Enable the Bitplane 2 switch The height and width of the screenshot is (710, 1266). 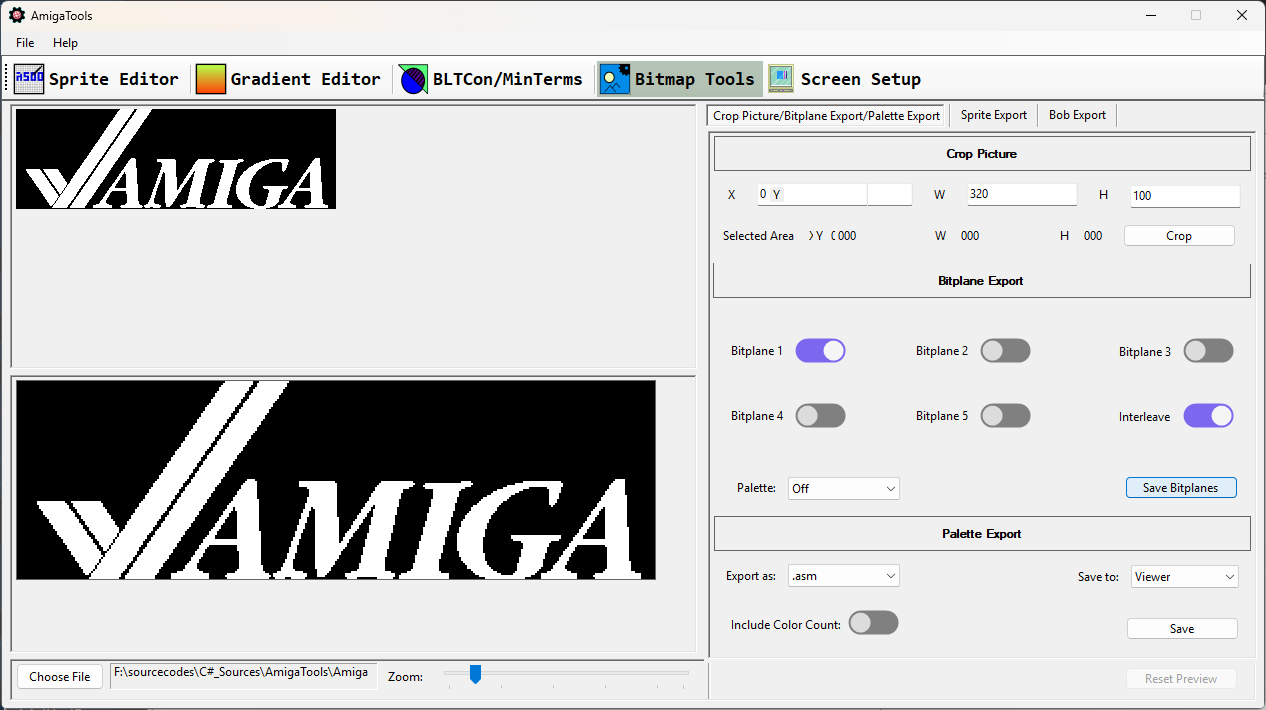pos(1005,351)
